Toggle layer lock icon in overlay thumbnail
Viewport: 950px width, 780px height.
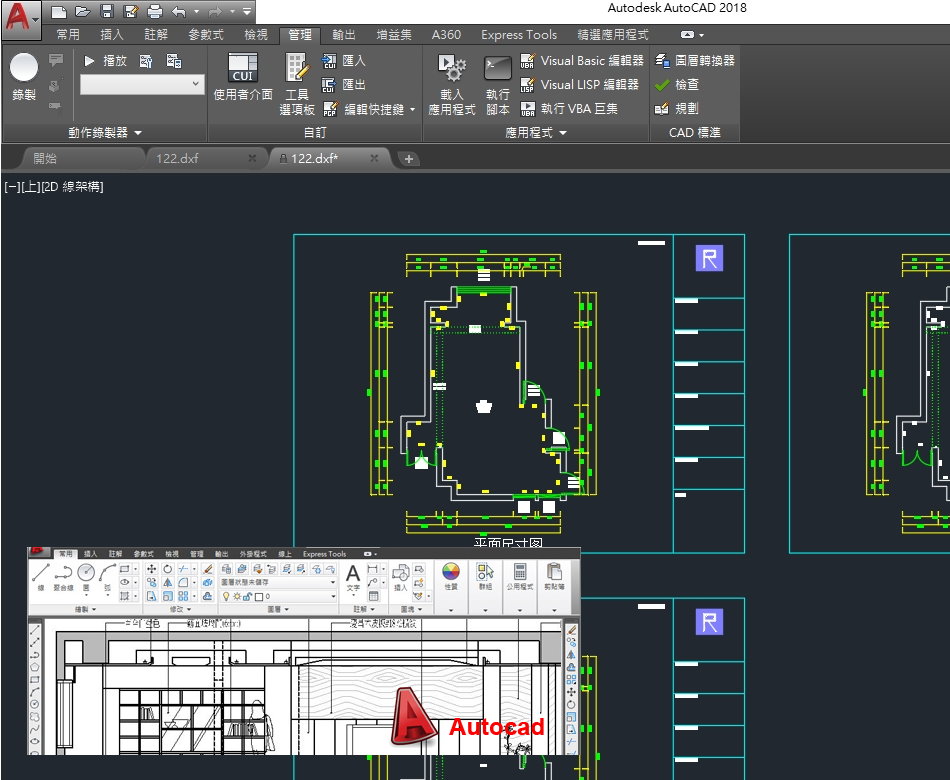tap(247, 596)
